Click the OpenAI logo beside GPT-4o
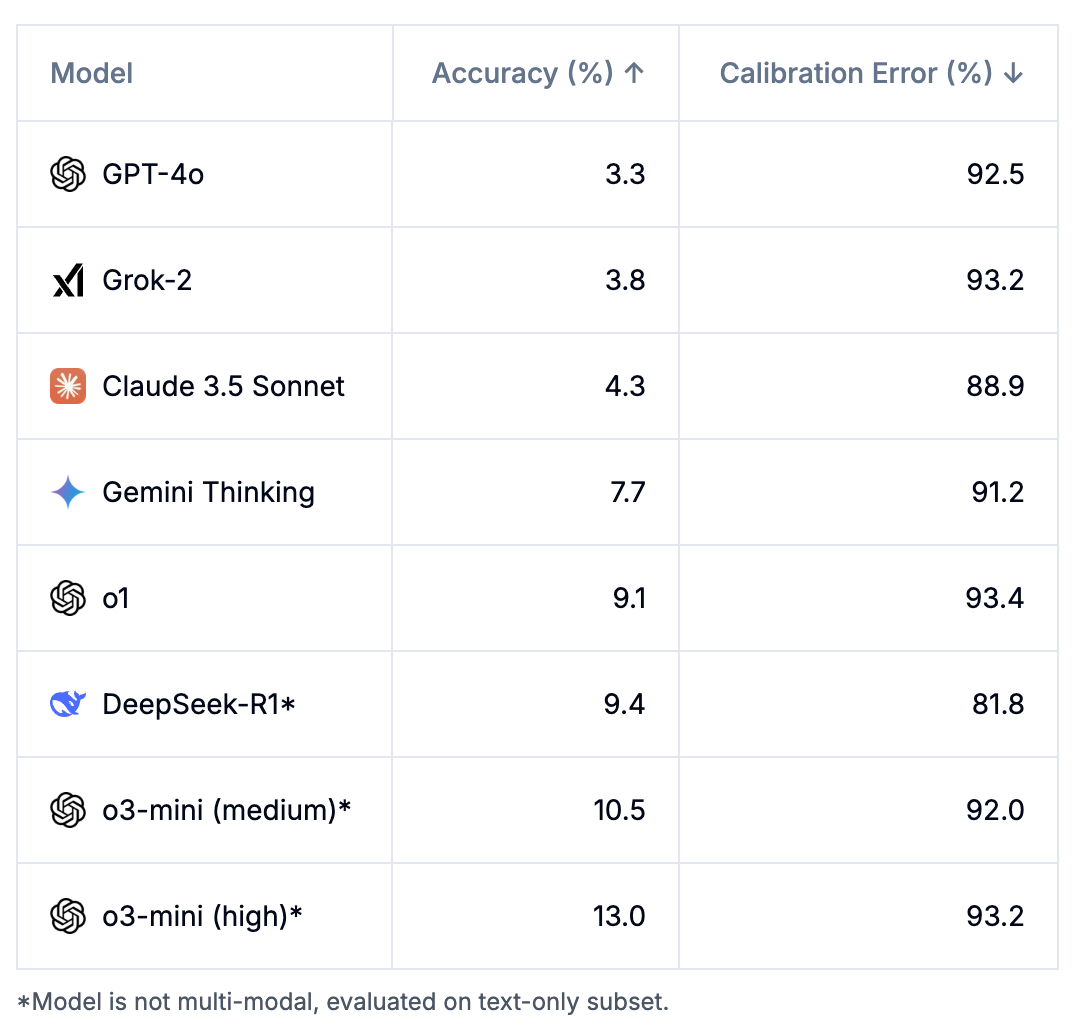The width and height of the screenshot is (1086, 1034). (68, 174)
